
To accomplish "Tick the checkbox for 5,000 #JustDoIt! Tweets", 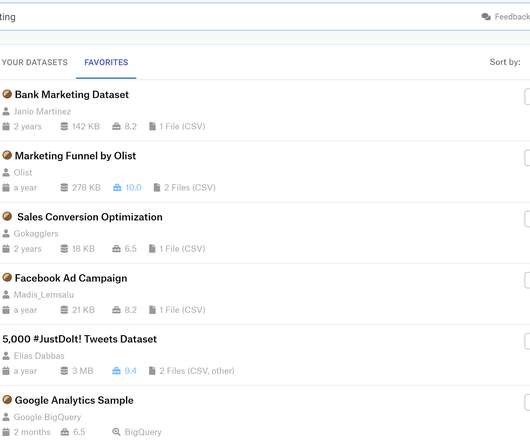I will coord(527,342).
